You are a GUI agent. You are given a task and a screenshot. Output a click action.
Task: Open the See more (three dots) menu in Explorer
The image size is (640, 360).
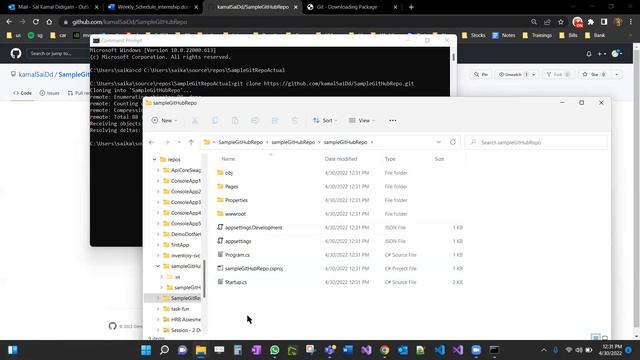[x=393, y=120]
